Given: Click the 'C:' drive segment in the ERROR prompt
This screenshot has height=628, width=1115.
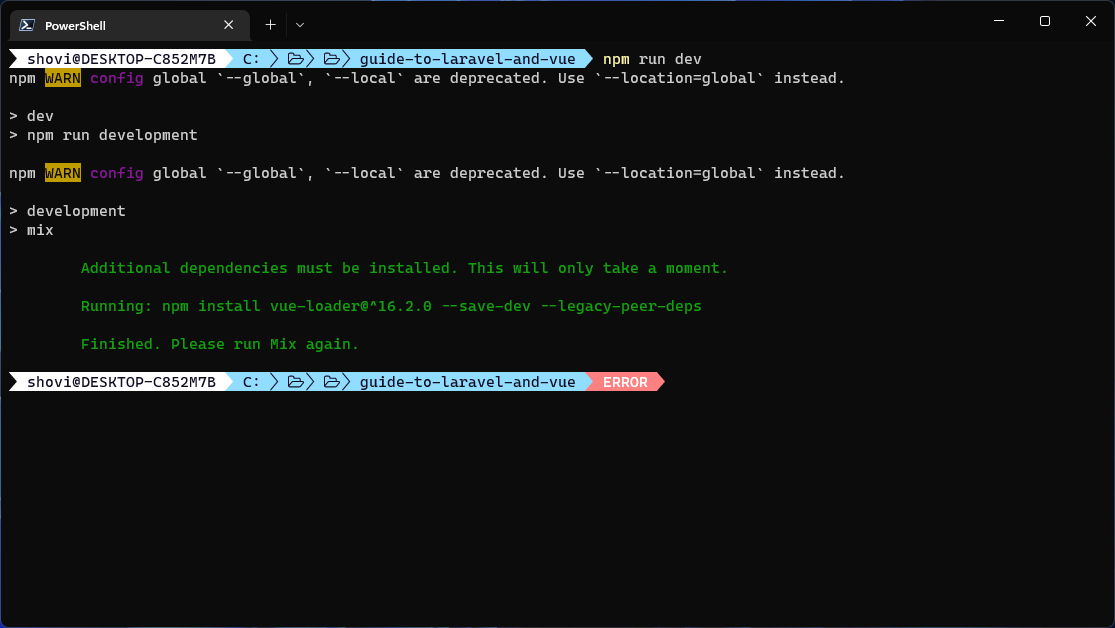Looking at the screenshot, I should [x=251, y=382].
